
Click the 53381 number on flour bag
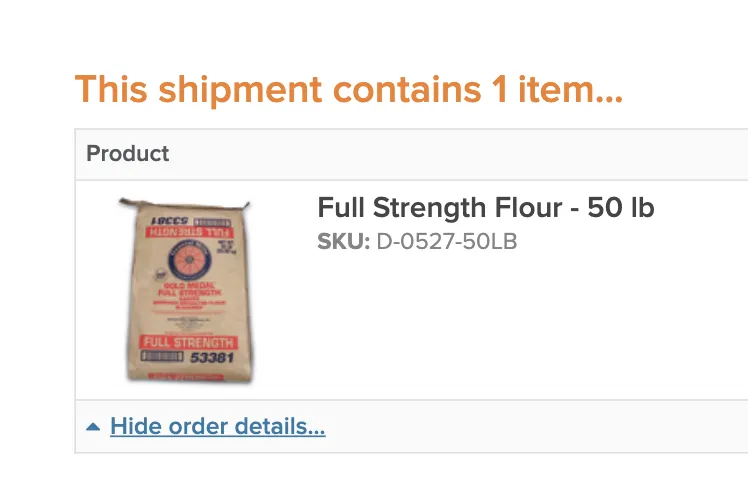(211, 359)
